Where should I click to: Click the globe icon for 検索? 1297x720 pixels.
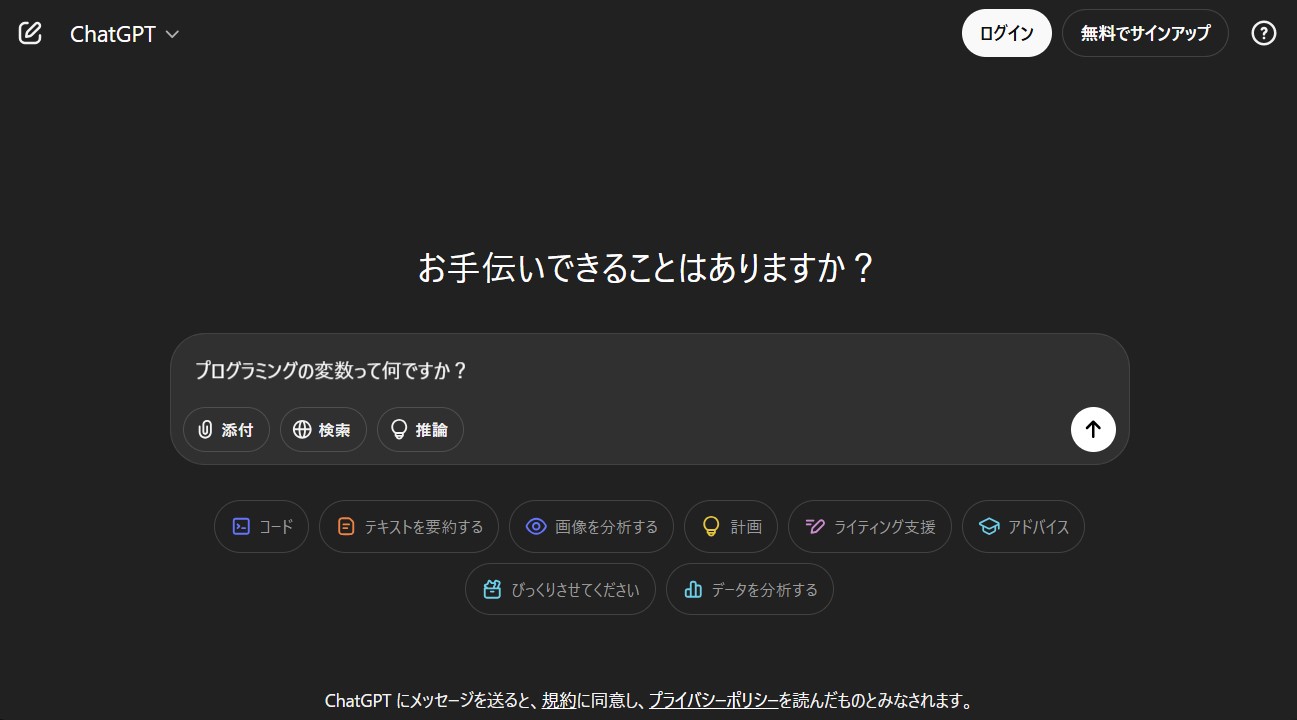[302, 430]
